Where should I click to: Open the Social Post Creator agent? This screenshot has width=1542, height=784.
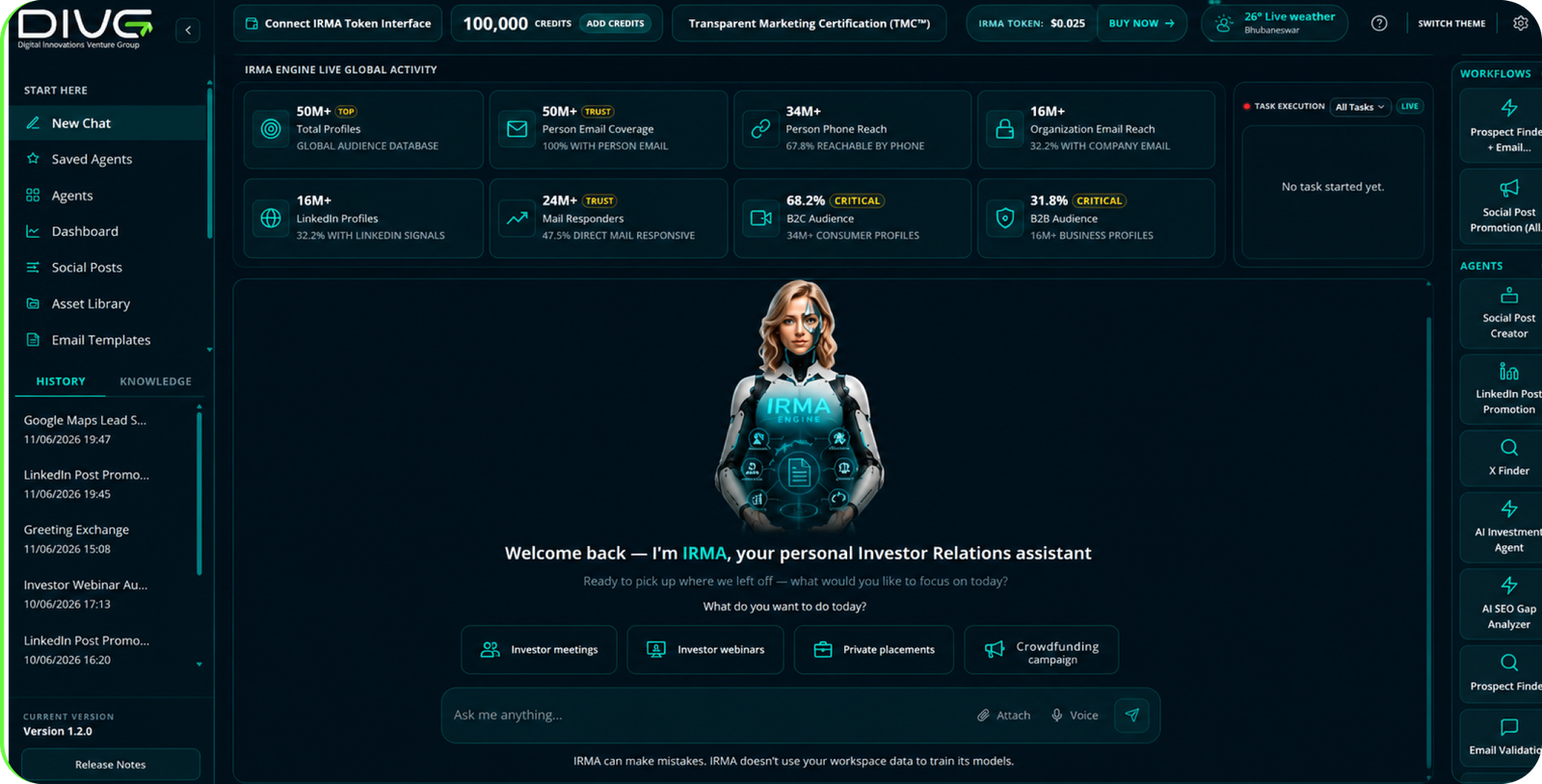pyautogui.click(x=1502, y=313)
